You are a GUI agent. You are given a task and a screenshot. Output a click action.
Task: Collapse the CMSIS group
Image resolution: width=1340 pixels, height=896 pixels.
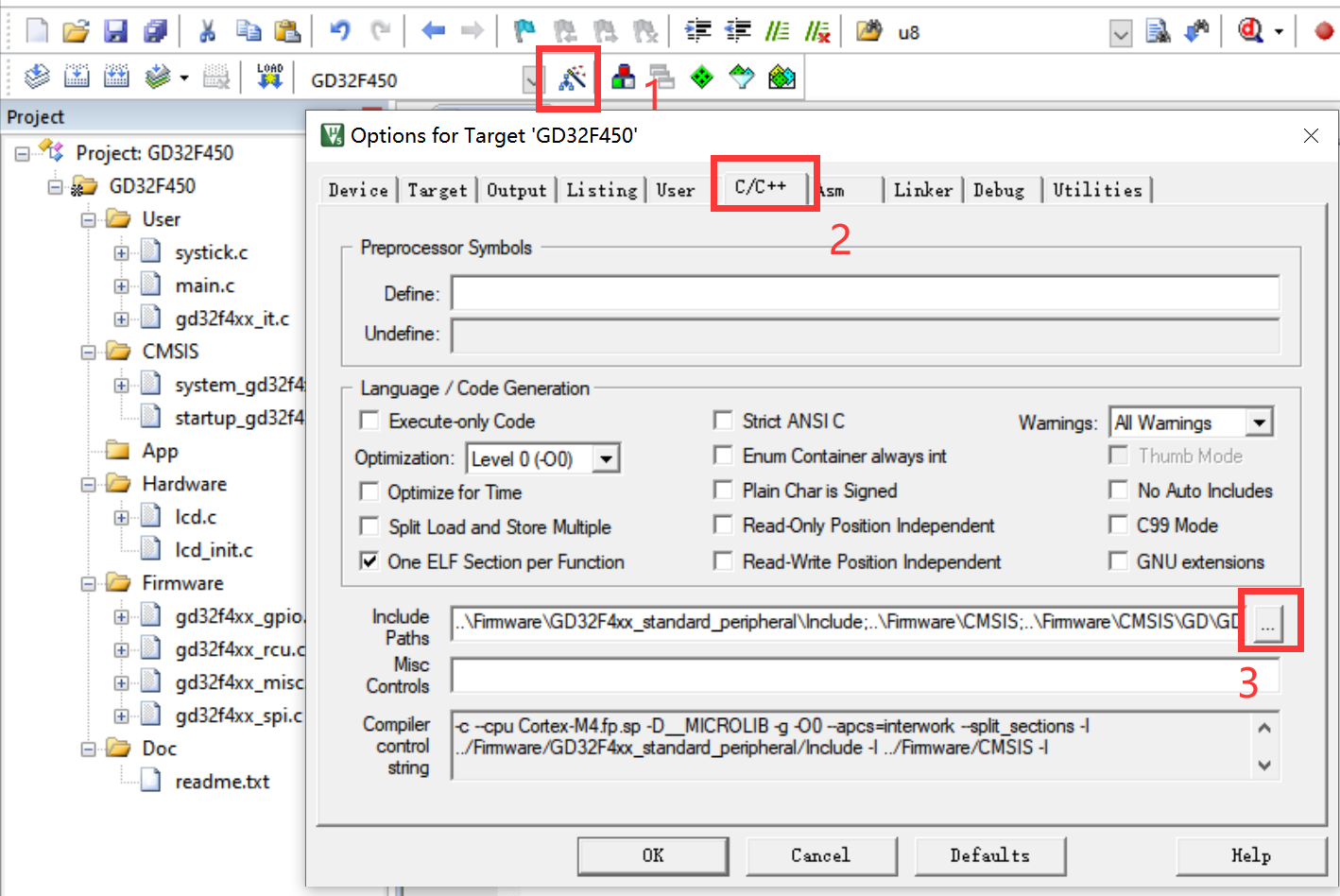[x=89, y=353]
